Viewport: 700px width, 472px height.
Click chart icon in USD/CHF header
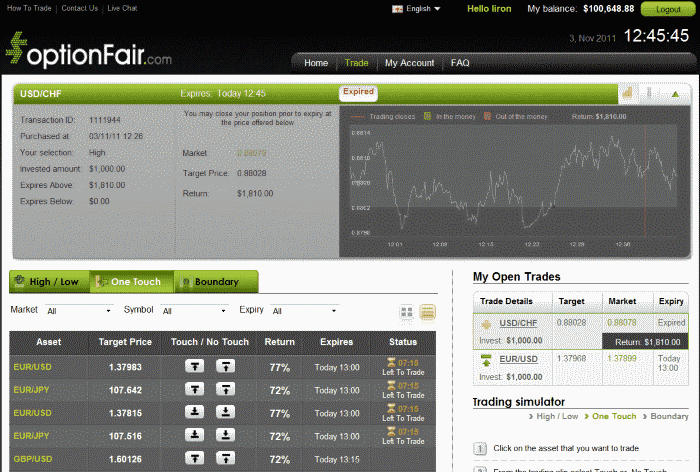point(628,93)
